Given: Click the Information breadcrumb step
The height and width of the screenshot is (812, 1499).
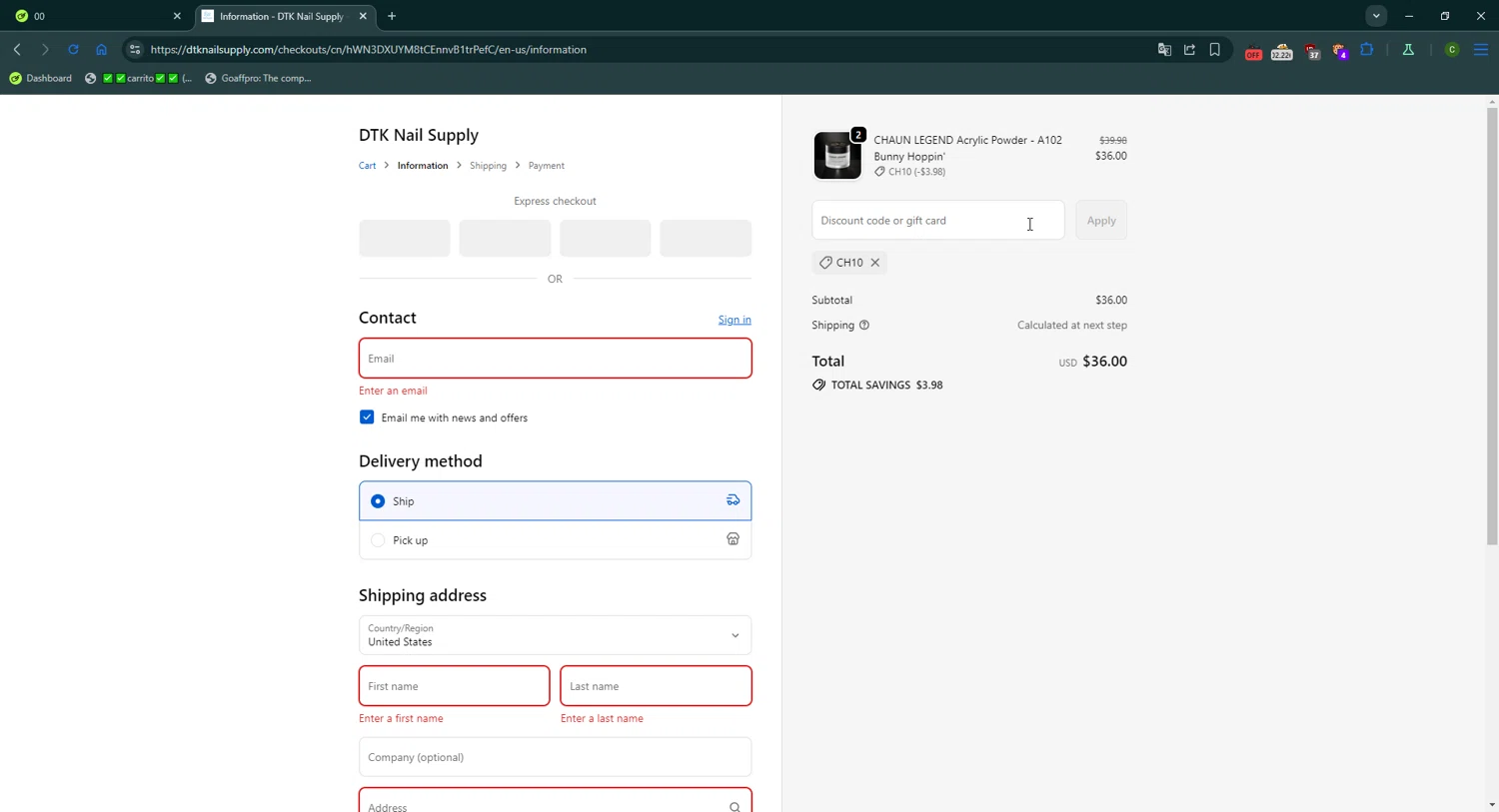Looking at the screenshot, I should 423,166.
